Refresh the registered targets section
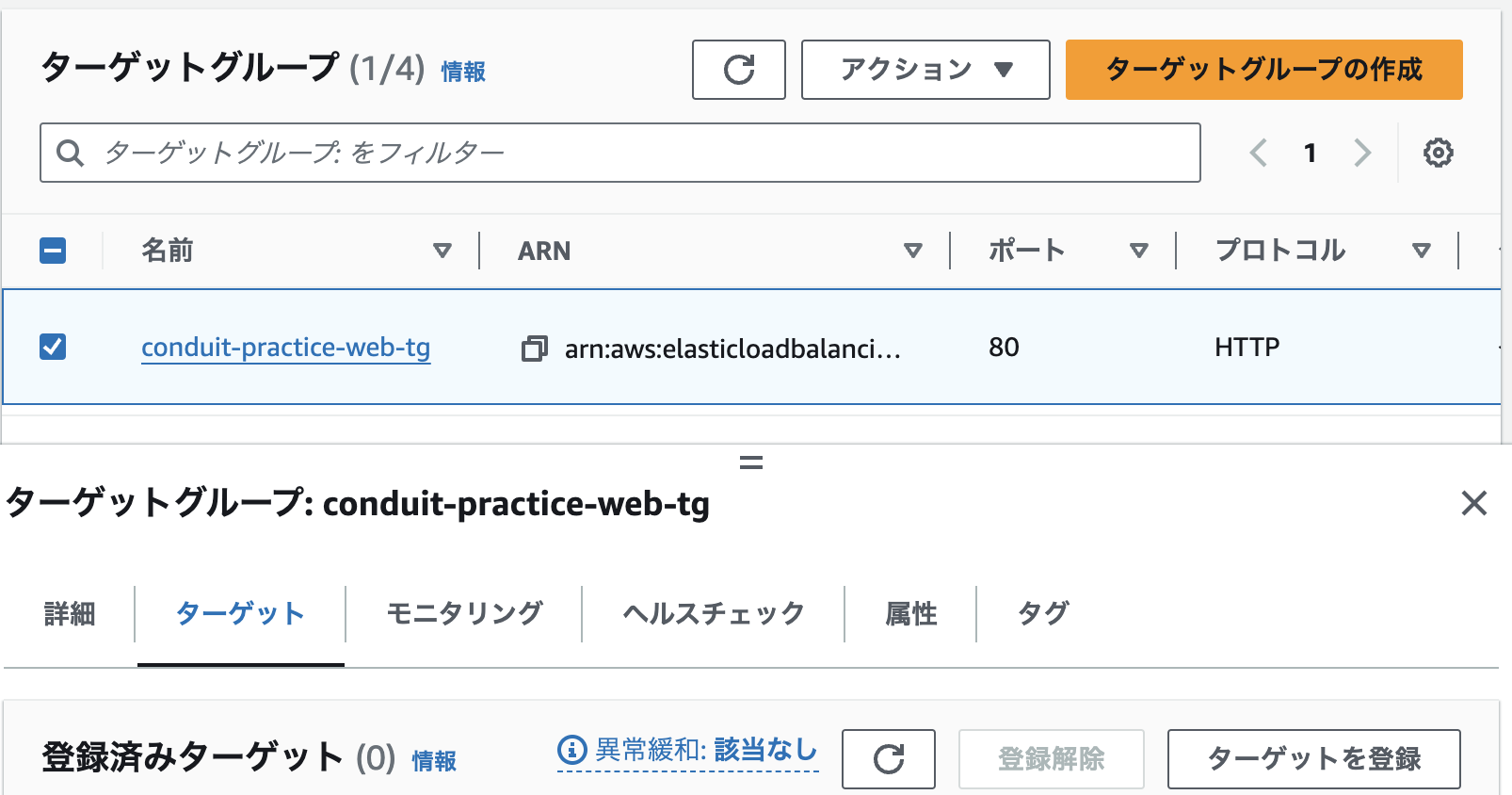The height and width of the screenshot is (795, 1512). click(x=888, y=758)
